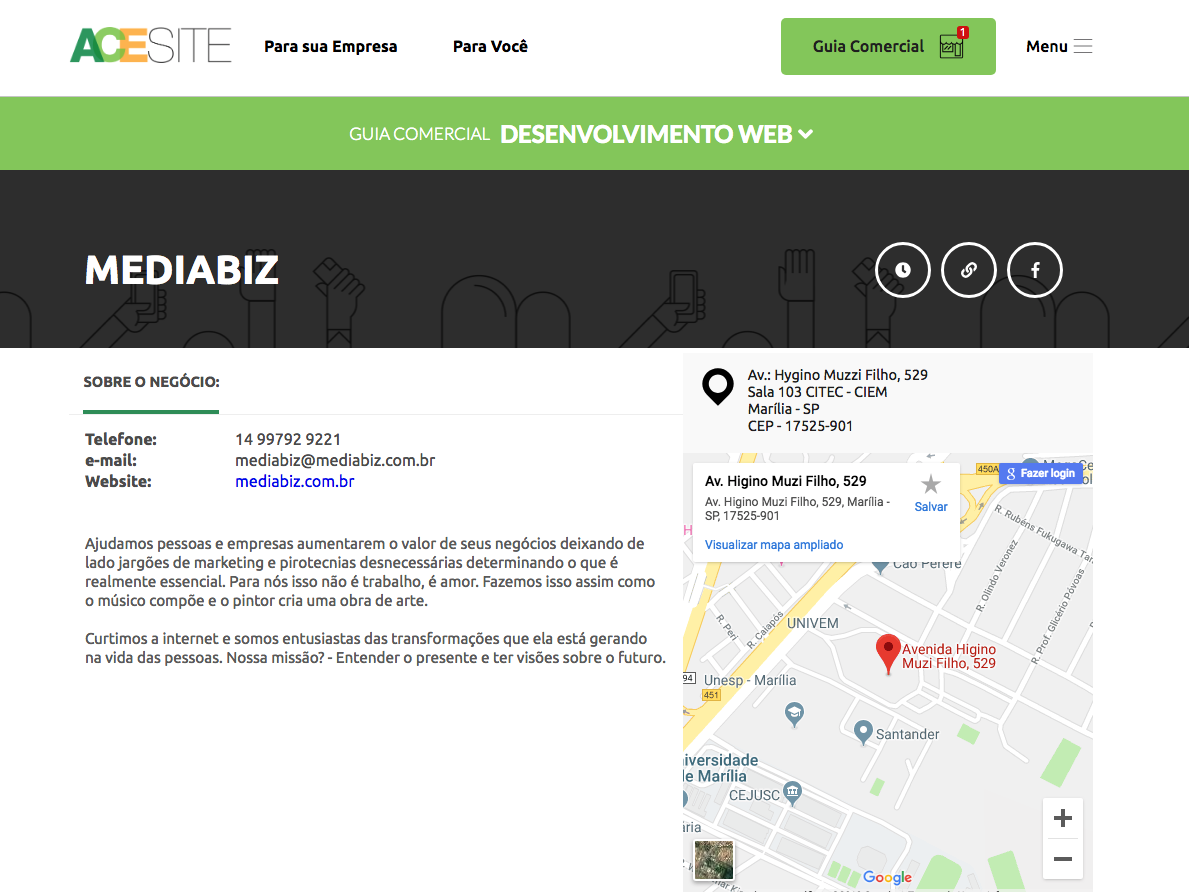This screenshot has height=892, width=1189.
Task: Open the Para Você menu
Action: (490, 46)
